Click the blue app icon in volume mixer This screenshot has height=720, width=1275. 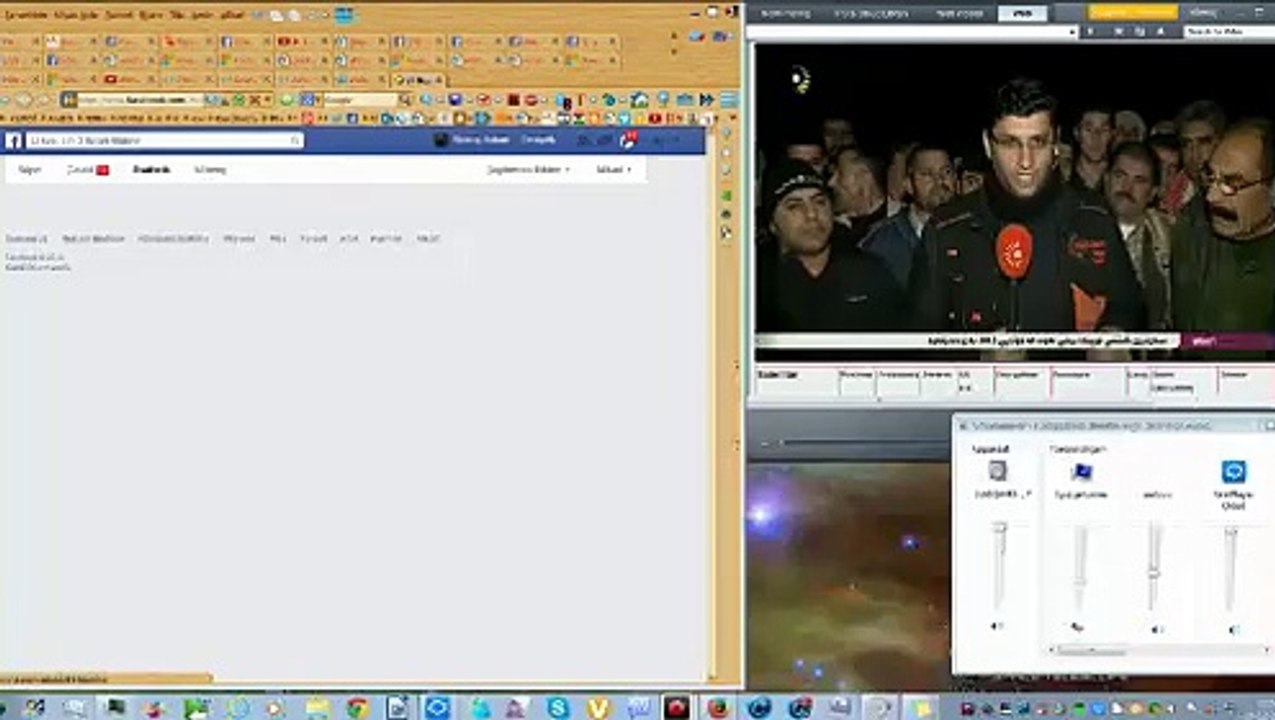[x=1234, y=472]
